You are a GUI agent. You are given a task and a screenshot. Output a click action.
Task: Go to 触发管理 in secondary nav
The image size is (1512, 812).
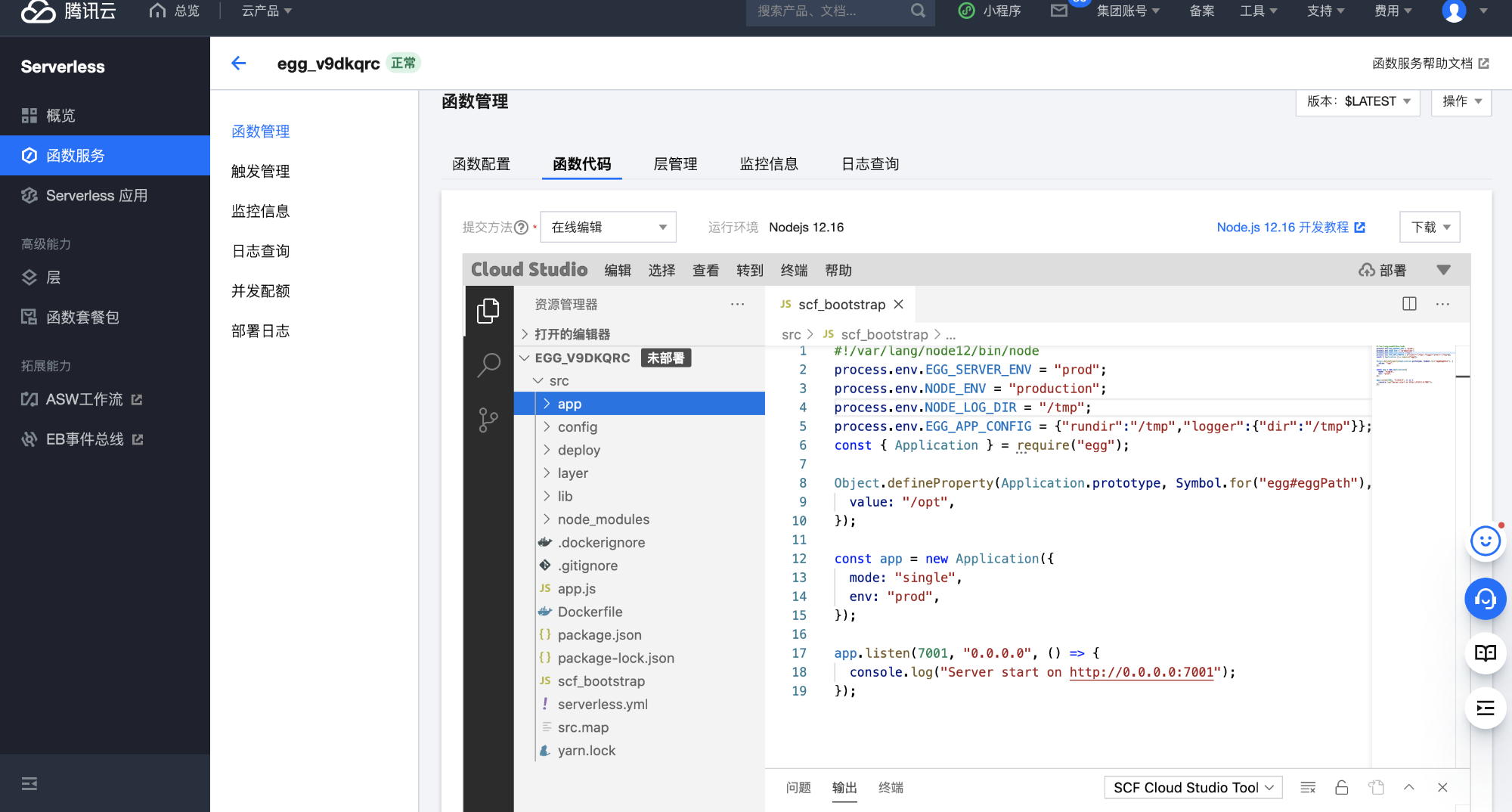pyautogui.click(x=260, y=171)
